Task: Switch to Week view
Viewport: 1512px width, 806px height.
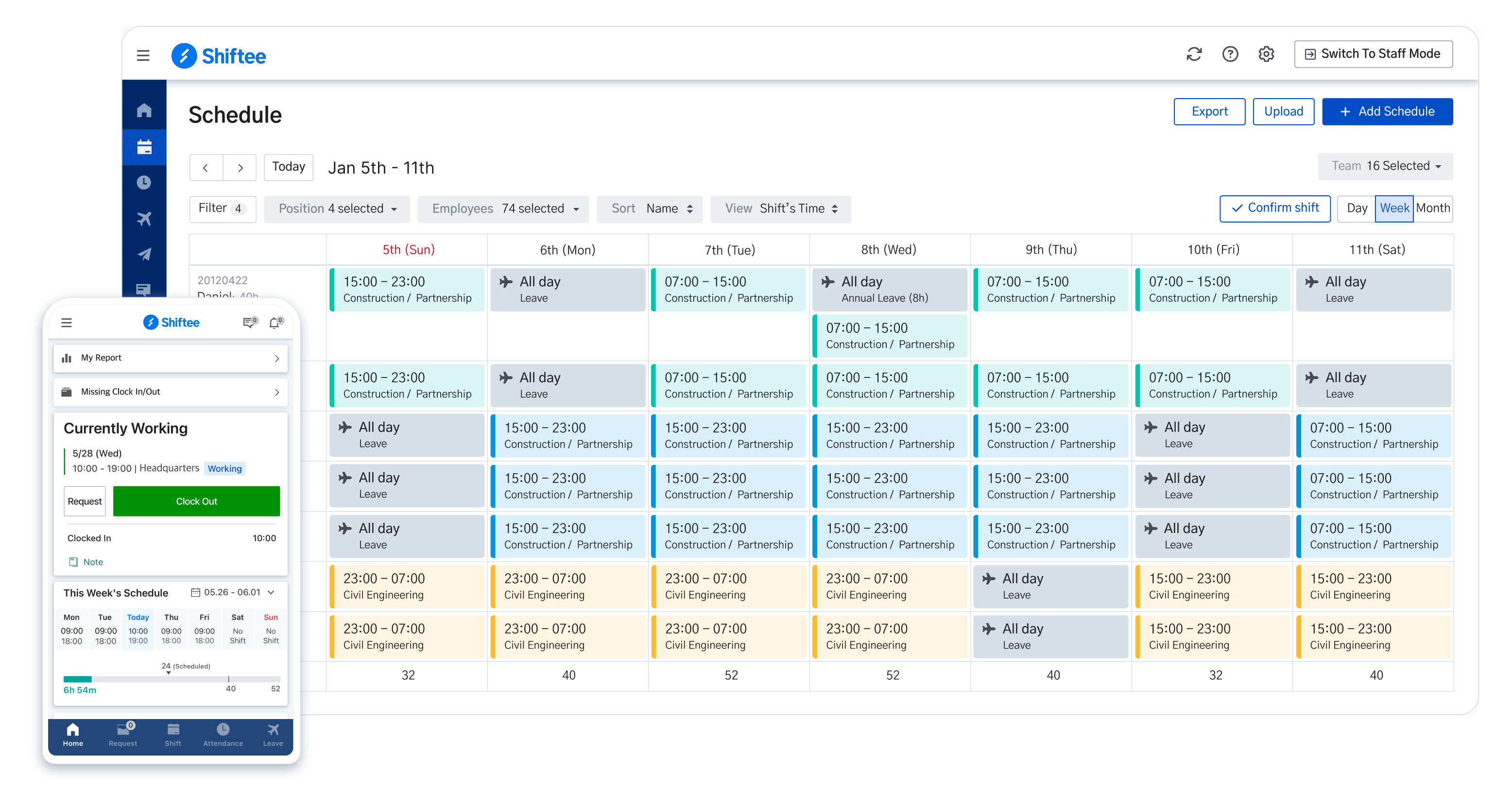Action: point(1394,208)
